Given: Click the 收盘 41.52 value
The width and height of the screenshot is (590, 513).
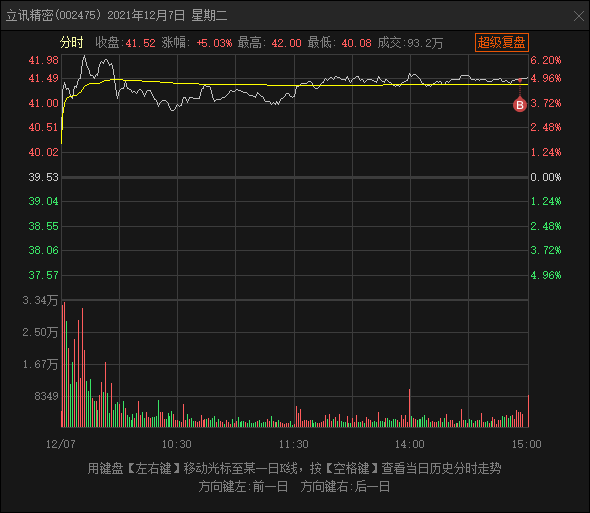Looking at the screenshot, I should tap(140, 43).
